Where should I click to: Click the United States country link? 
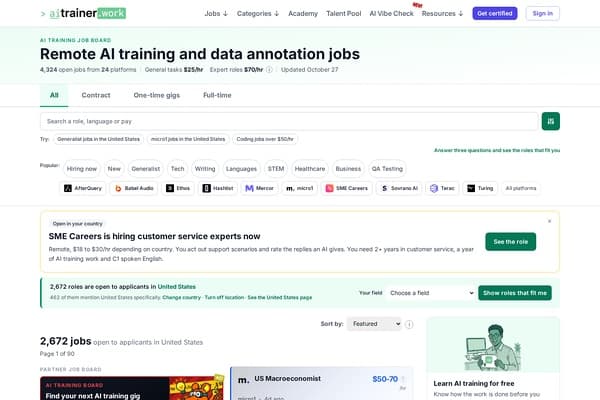click(176, 287)
